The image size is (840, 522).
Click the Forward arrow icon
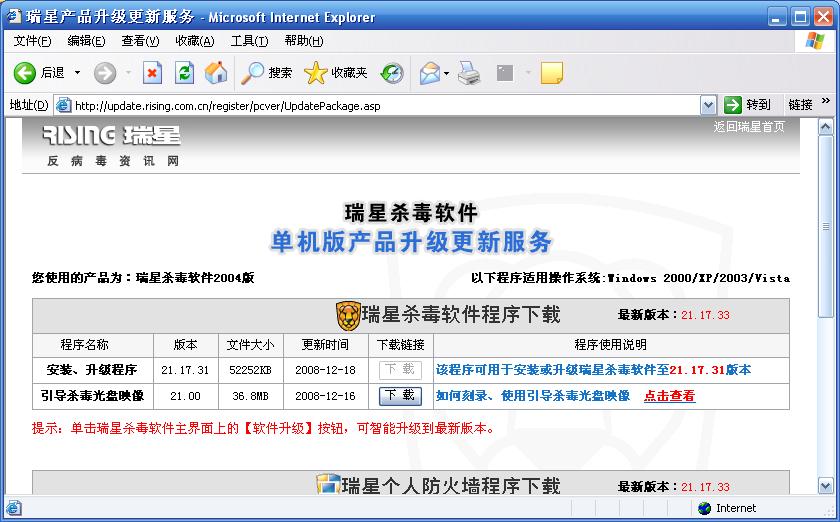(x=105, y=73)
